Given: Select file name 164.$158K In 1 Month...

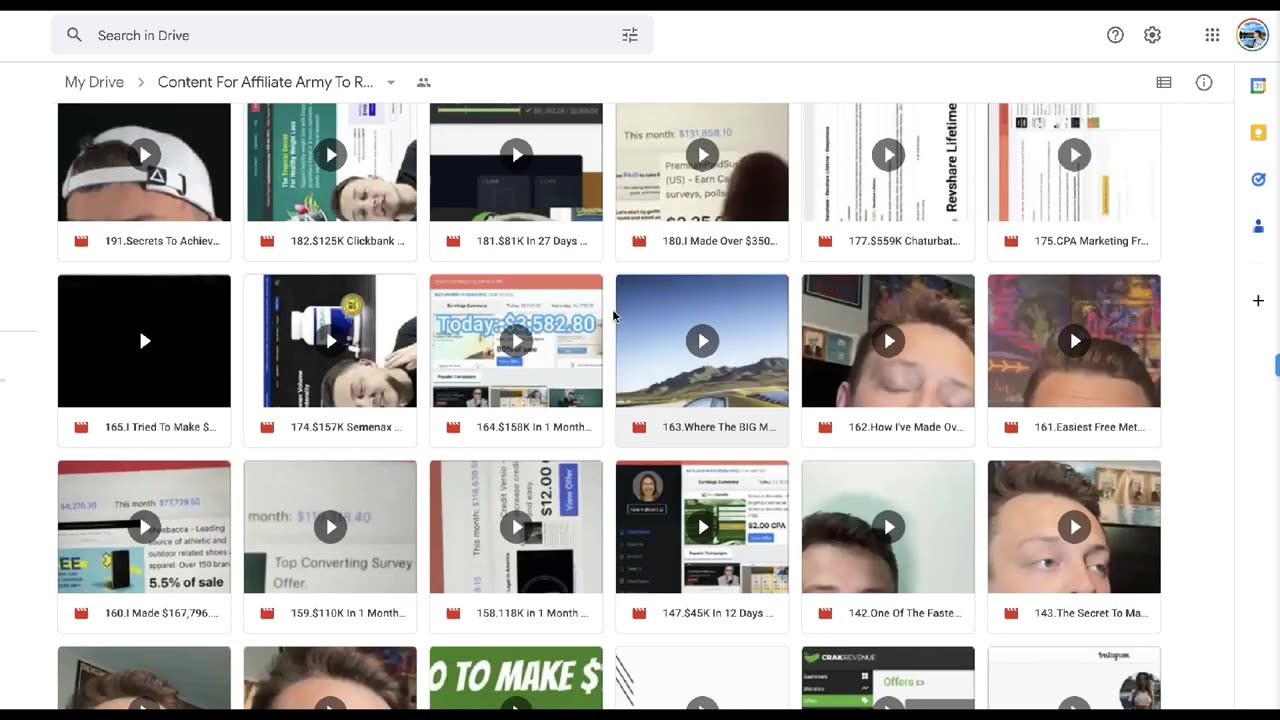Looking at the screenshot, I should click(x=534, y=427).
